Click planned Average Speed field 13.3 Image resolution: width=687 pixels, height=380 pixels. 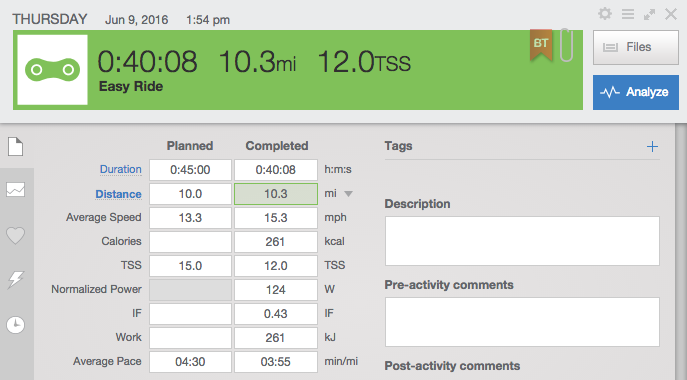point(190,218)
